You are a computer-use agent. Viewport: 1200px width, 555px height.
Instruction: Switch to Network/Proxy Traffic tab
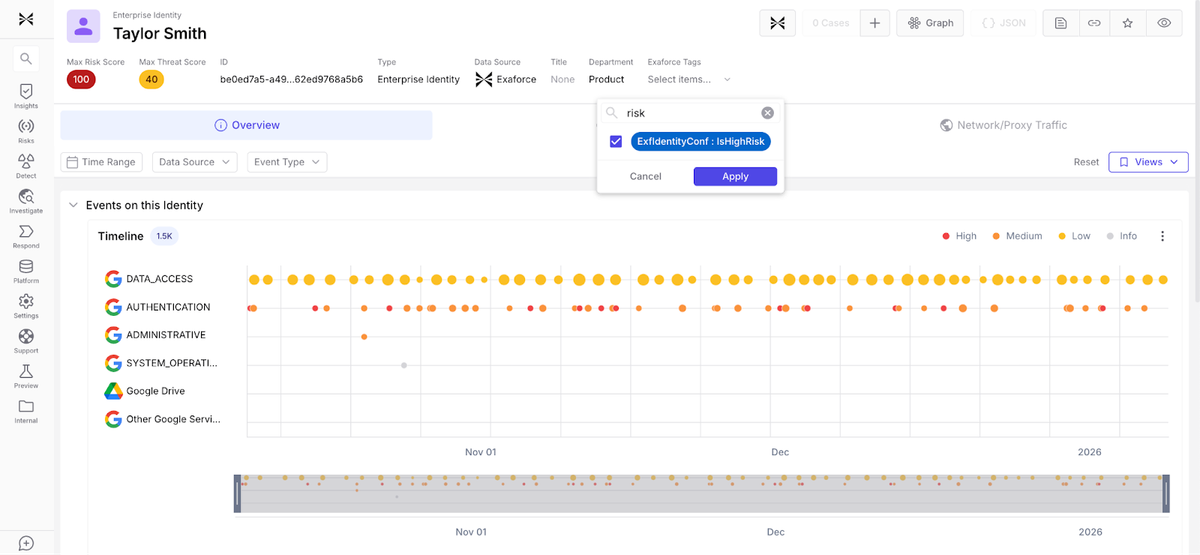click(1003, 125)
